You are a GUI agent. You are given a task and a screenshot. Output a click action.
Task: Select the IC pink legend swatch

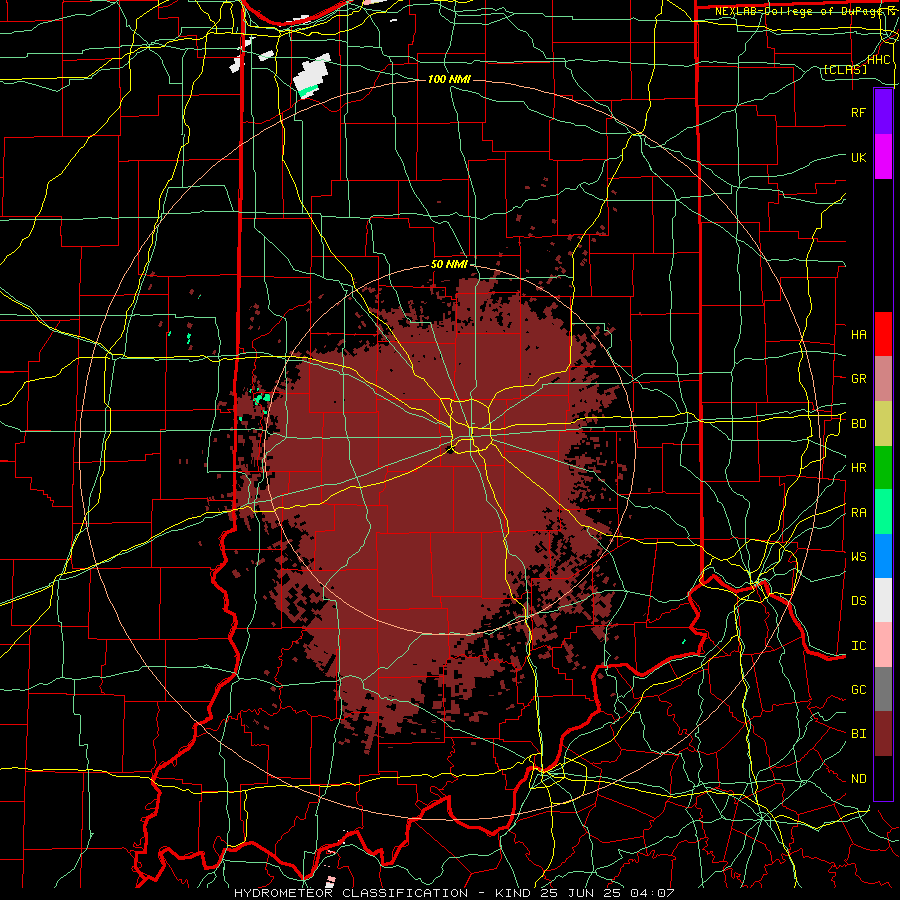click(883, 645)
